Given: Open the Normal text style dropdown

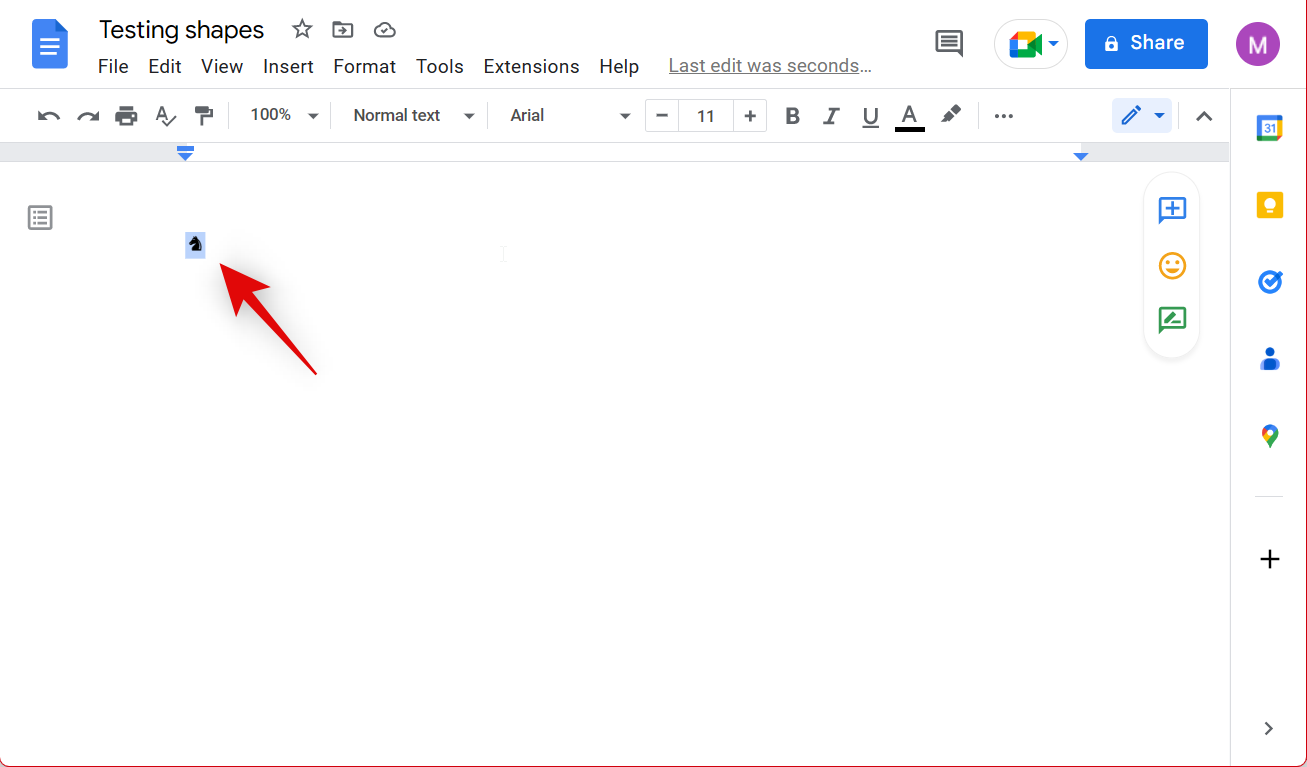Looking at the screenshot, I should point(413,116).
